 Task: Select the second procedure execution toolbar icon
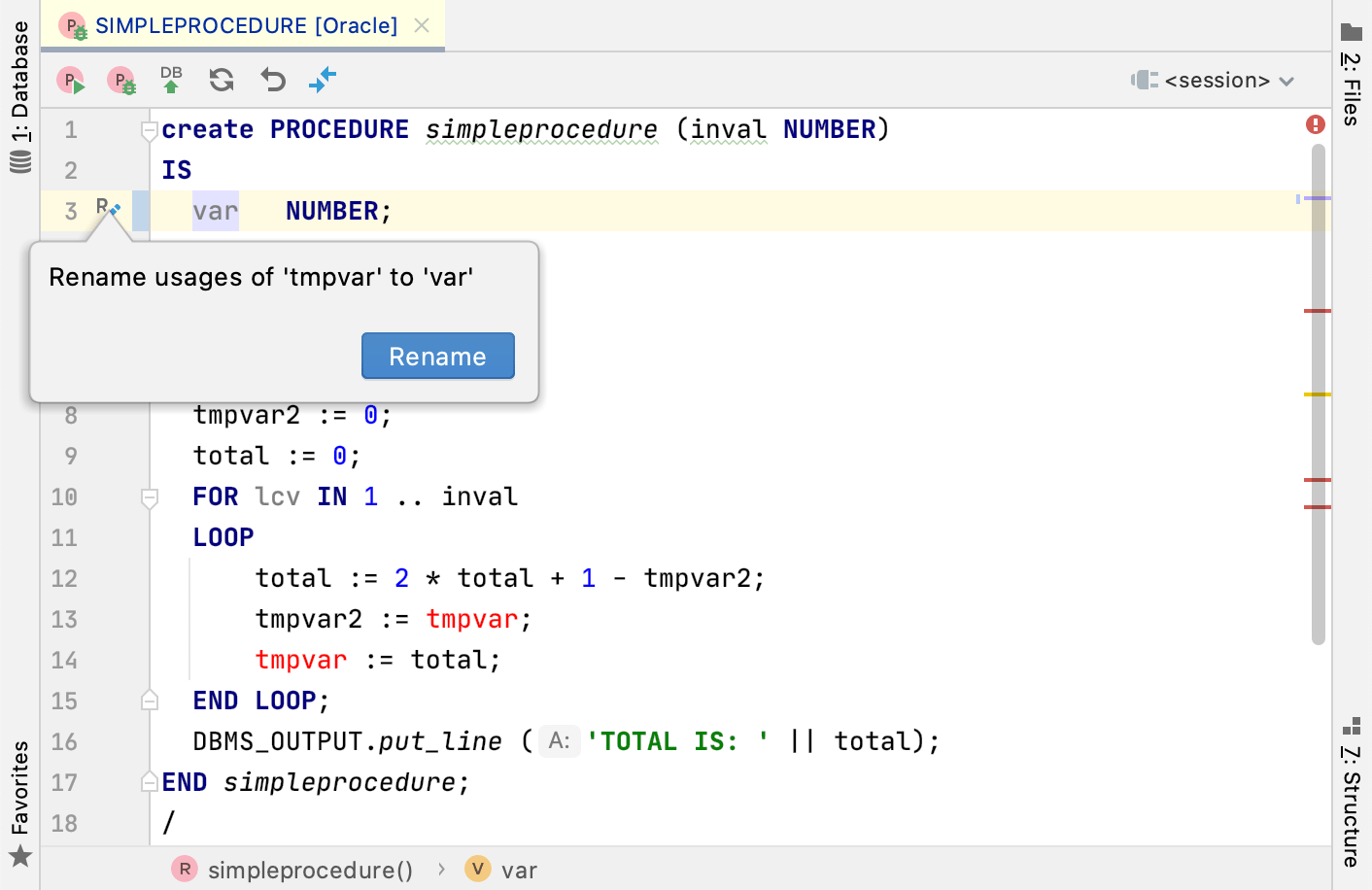(122, 80)
